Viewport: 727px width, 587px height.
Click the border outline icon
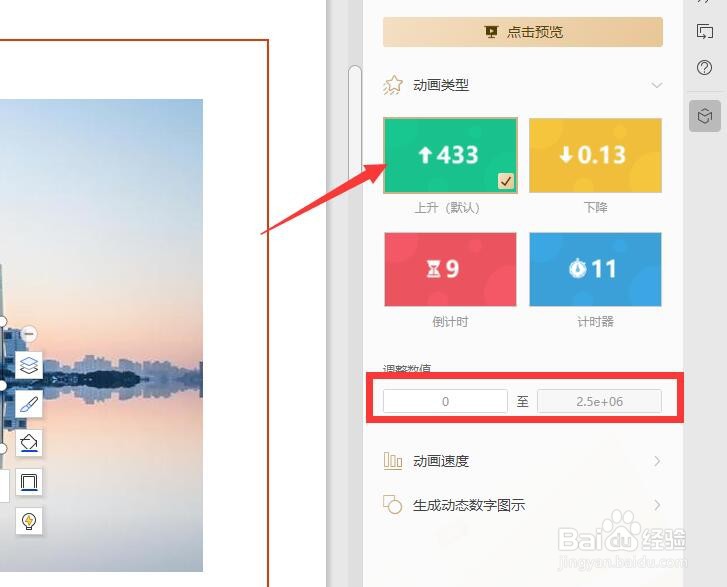29,482
